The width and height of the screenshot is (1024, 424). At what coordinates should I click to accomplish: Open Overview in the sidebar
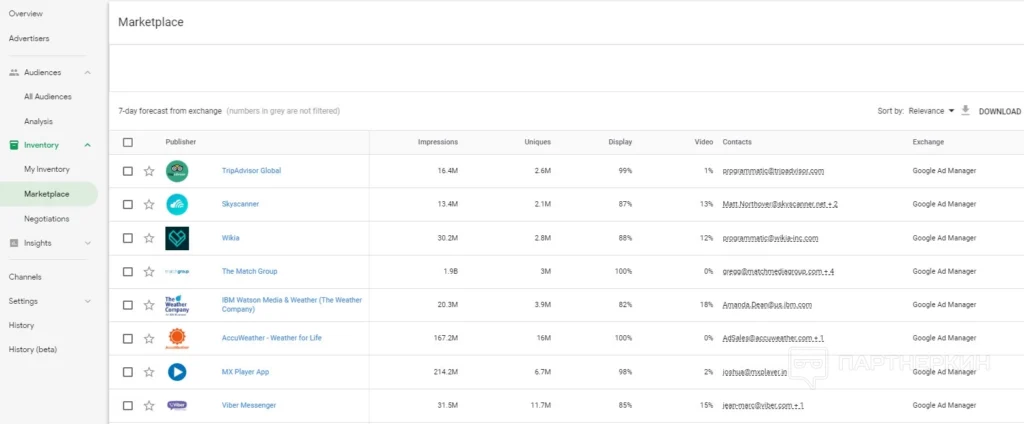25,14
